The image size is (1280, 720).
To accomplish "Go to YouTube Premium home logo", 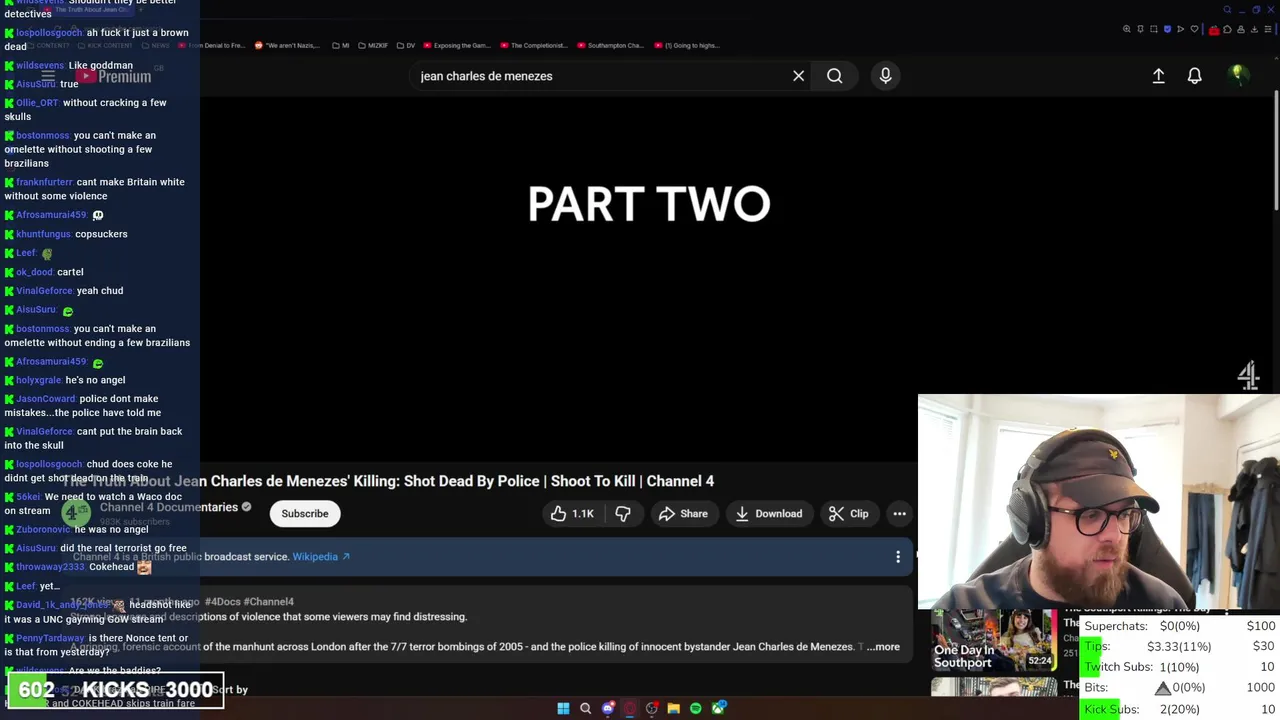I will tap(115, 76).
